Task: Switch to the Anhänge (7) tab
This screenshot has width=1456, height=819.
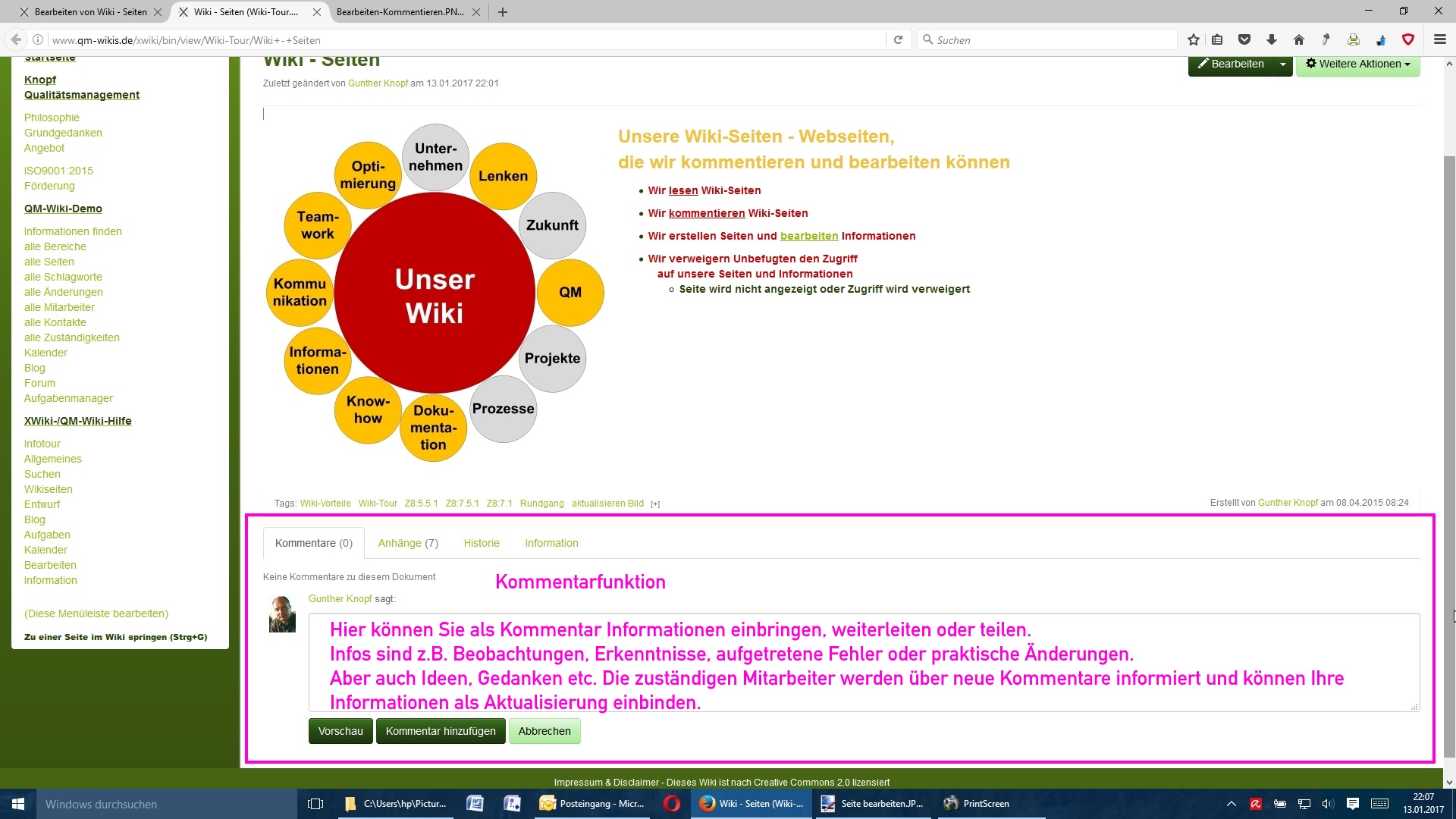Action: click(x=408, y=543)
